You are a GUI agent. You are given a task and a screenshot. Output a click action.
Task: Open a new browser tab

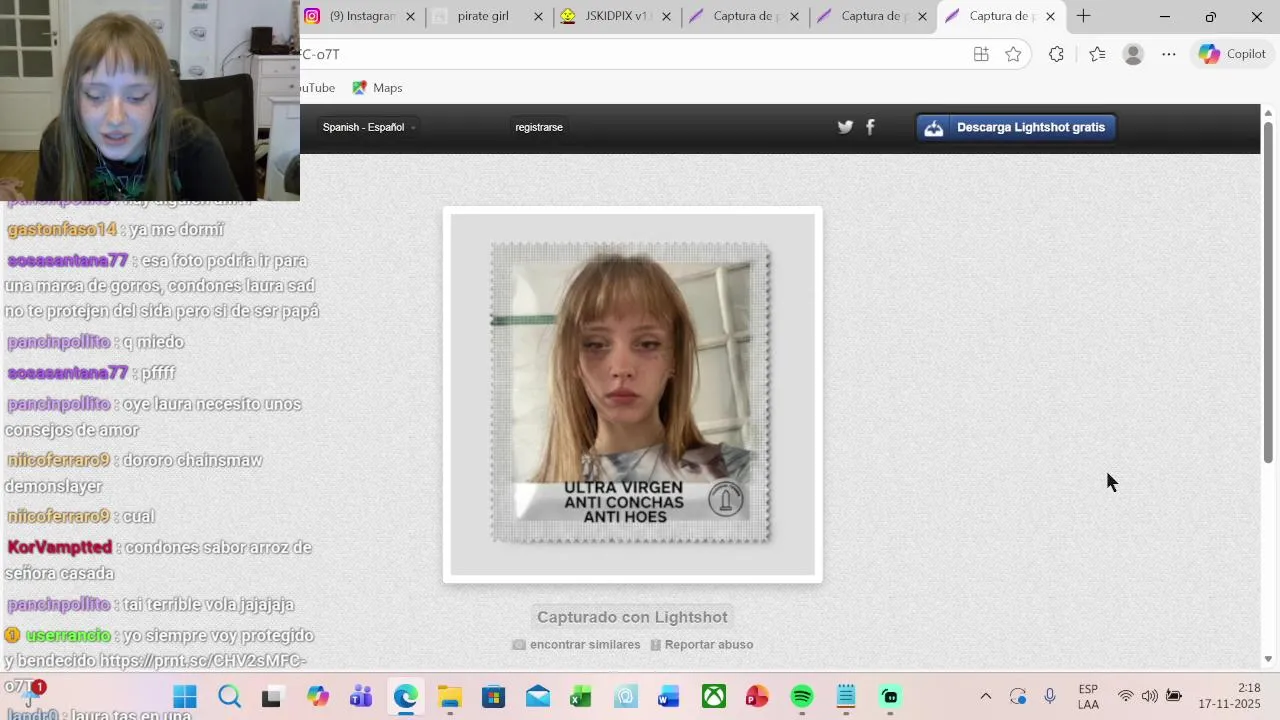click(1083, 16)
